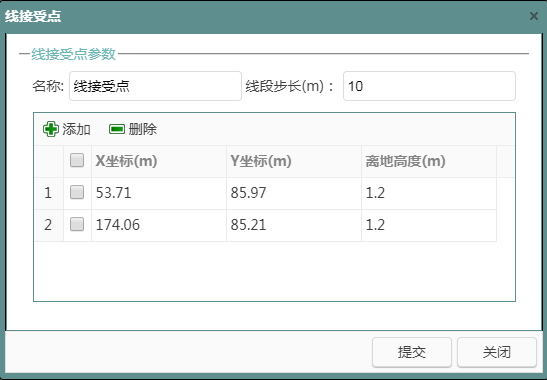
Task: Click the 离地高度(m) column header
Action: coord(429,161)
